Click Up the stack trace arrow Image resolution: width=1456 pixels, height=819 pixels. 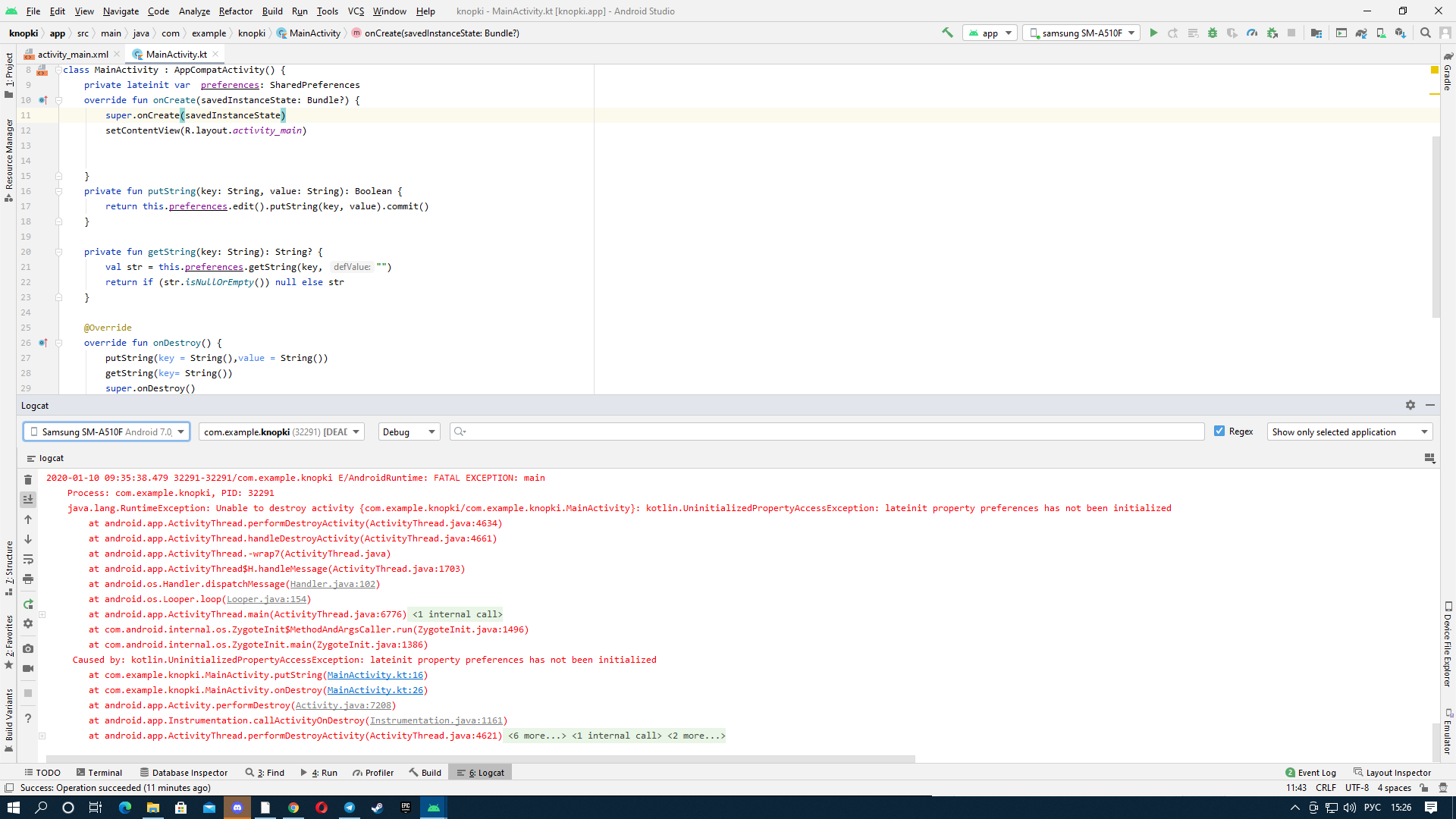28,519
